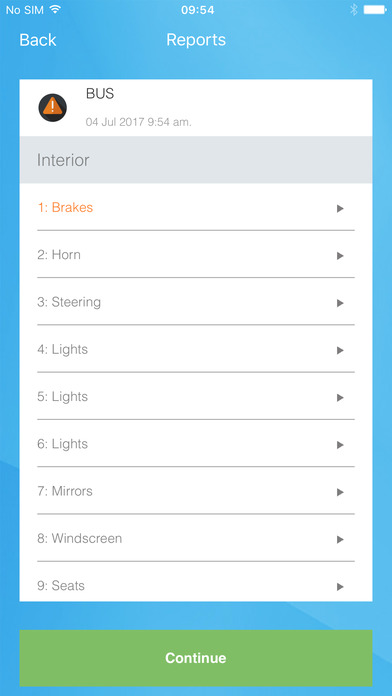The height and width of the screenshot is (696, 392).
Task: Select the 2: Horn item
Action: tap(196, 254)
